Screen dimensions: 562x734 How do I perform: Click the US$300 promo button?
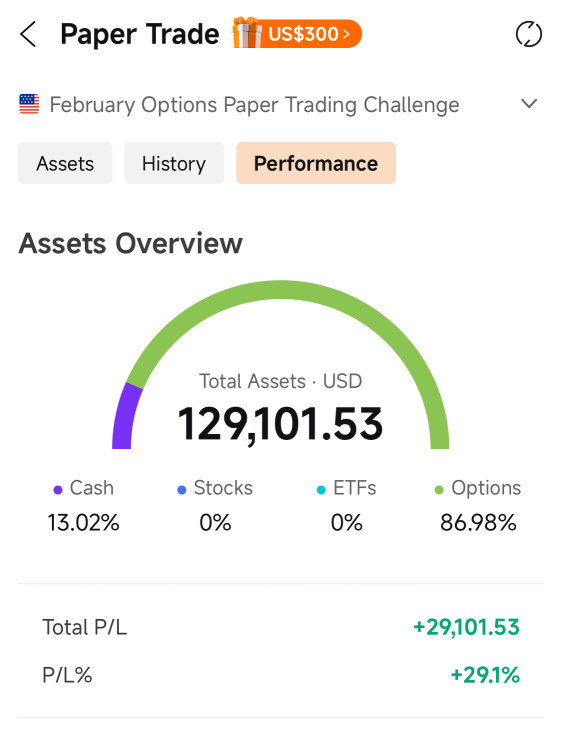click(x=309, y=34)
